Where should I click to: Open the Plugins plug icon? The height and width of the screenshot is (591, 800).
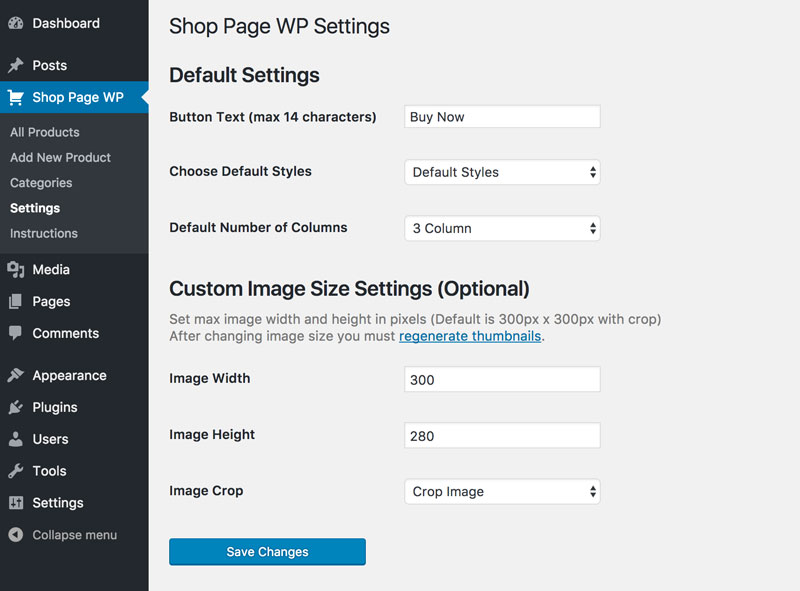click(16, 407)
